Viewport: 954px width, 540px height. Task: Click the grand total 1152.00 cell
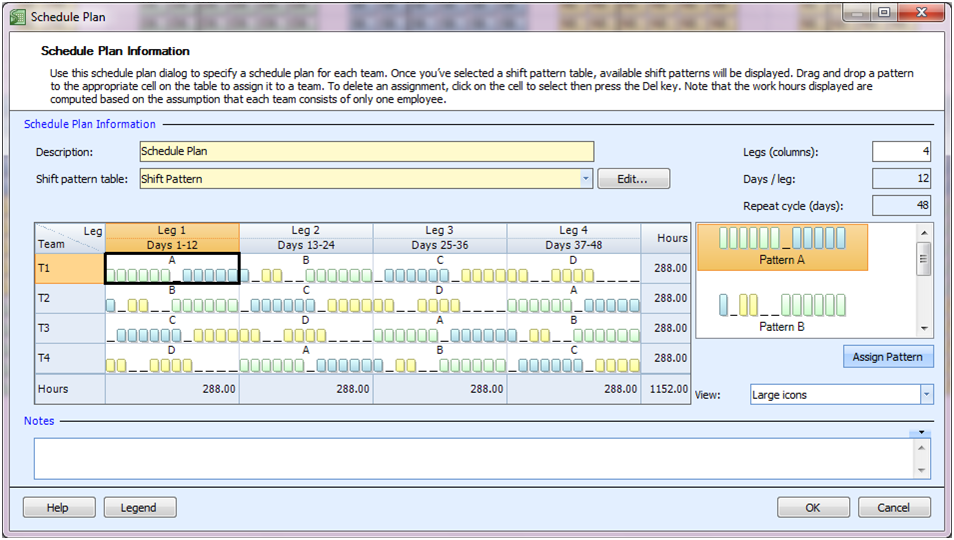[x=666, y=389]
